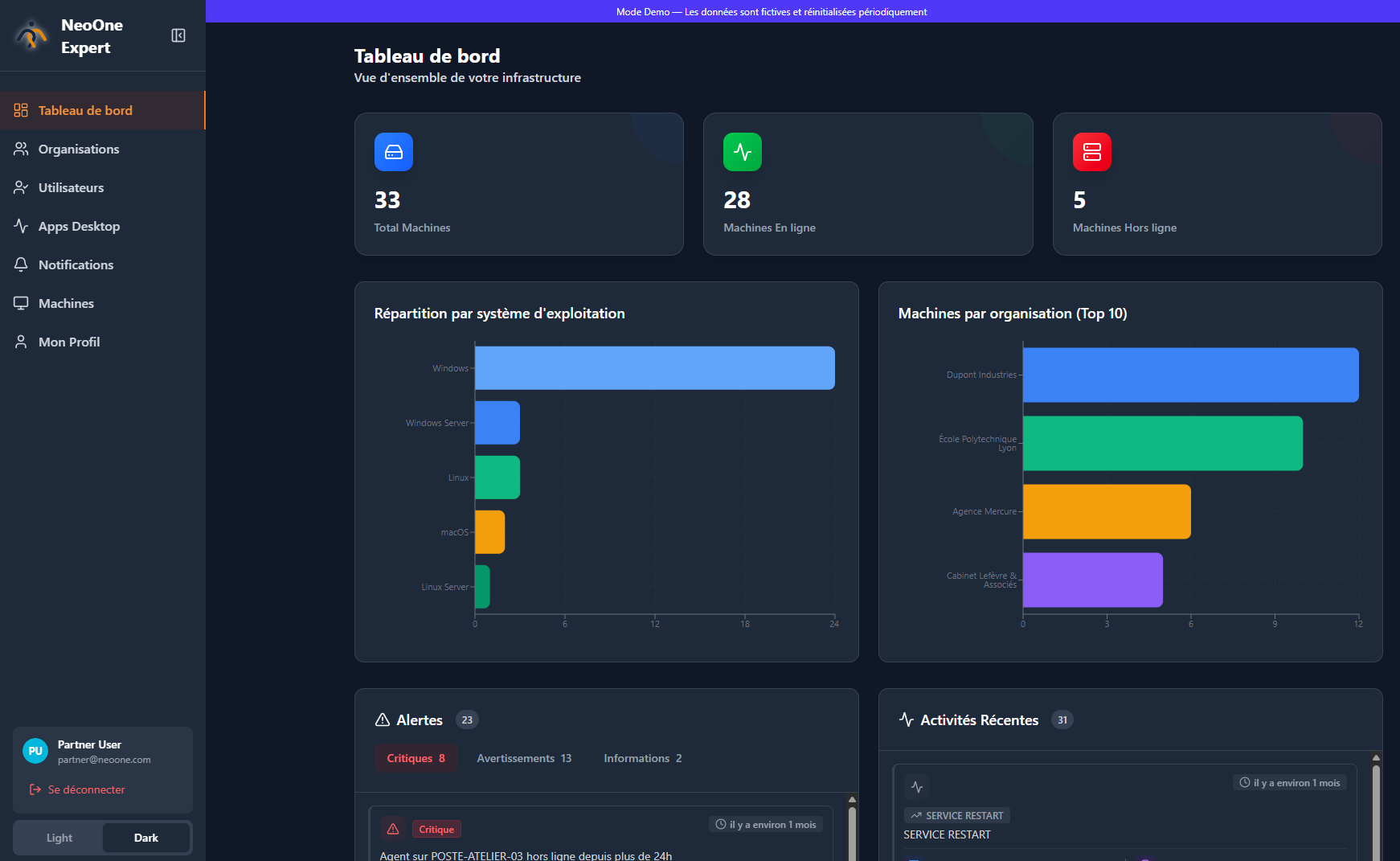Click the green Machines En ligne pulse icon

pos(742,152)
